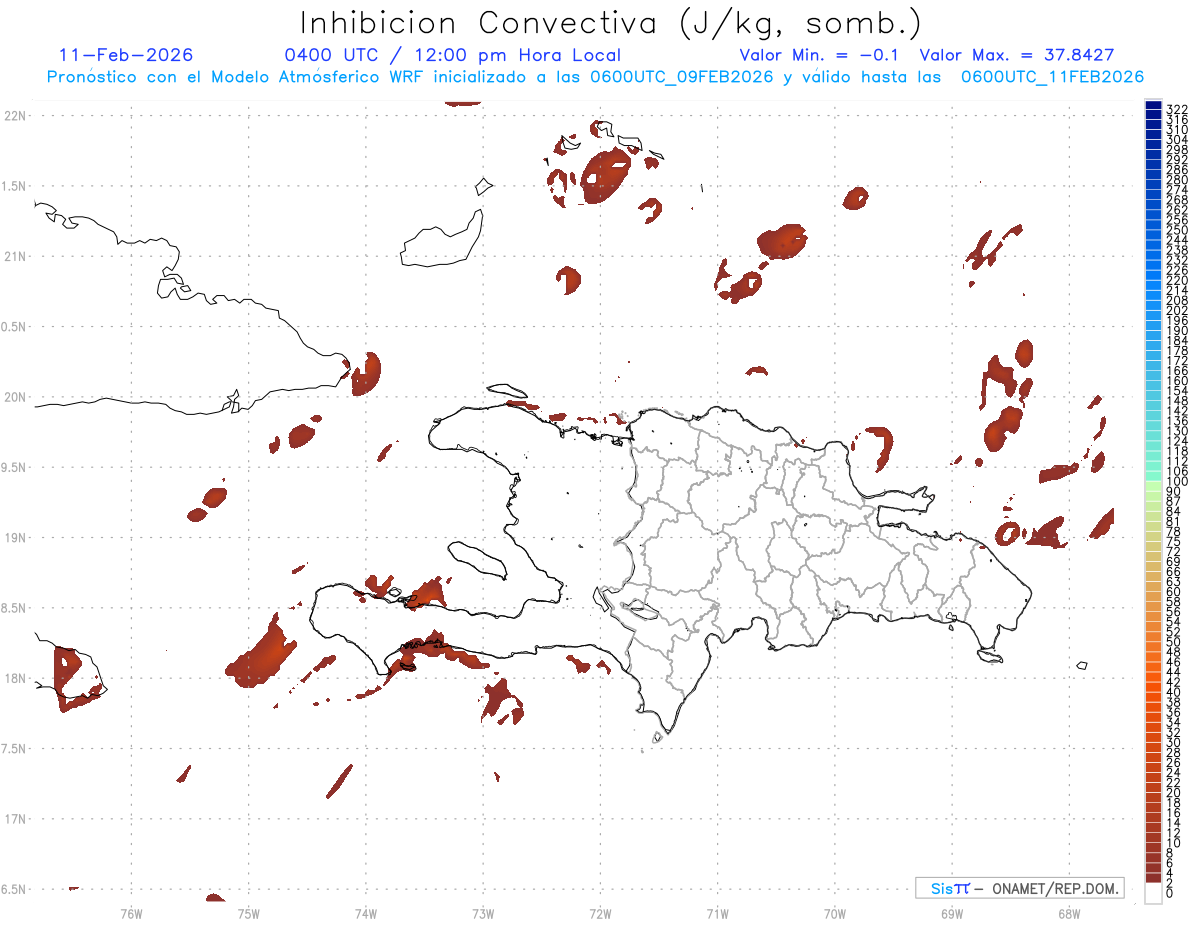Image resolution: width=1200 pixels, height=927 pixels.
Task: Click the time "0400 UTC / 12:00 pm Hora Local"
Action: click(453, 56)
